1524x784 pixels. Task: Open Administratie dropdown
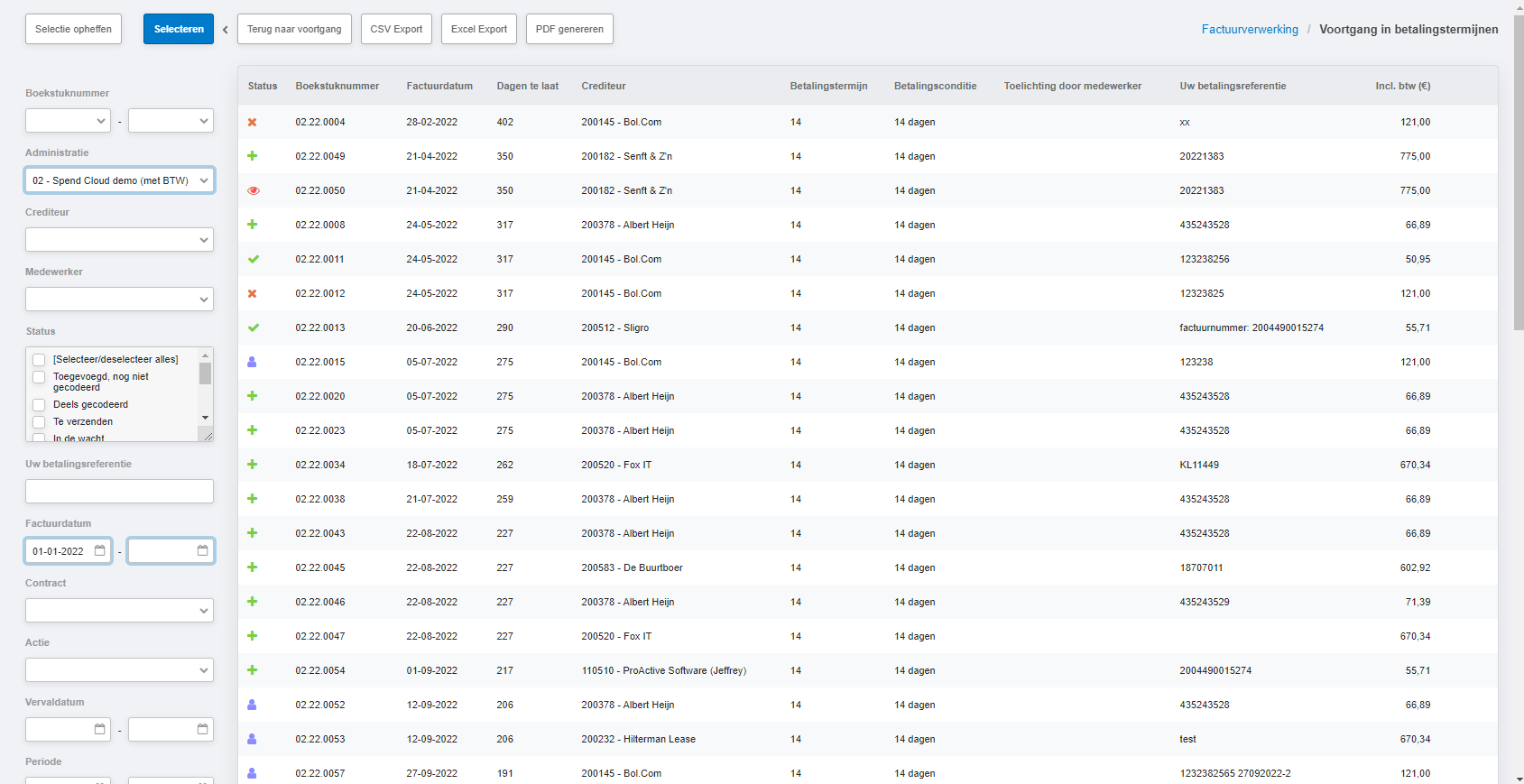(x=119, y=180)
